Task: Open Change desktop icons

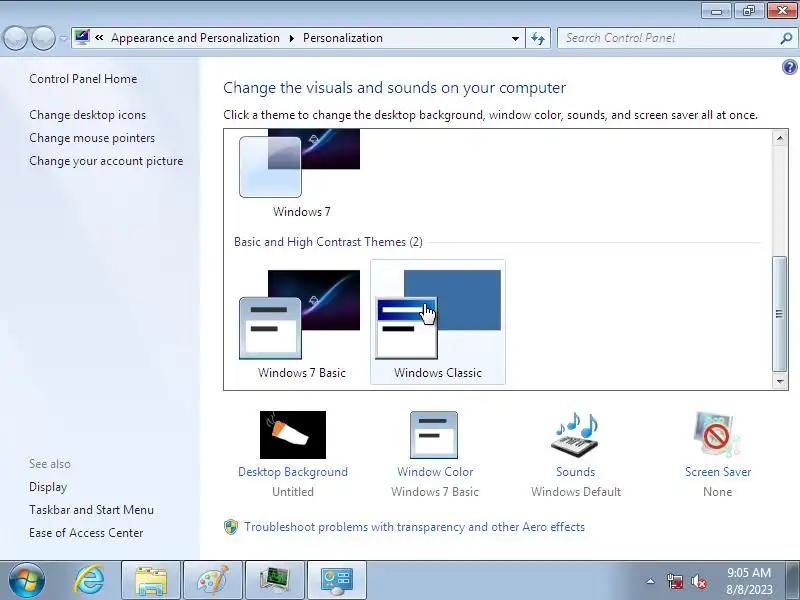Action: tap(88, 115)
